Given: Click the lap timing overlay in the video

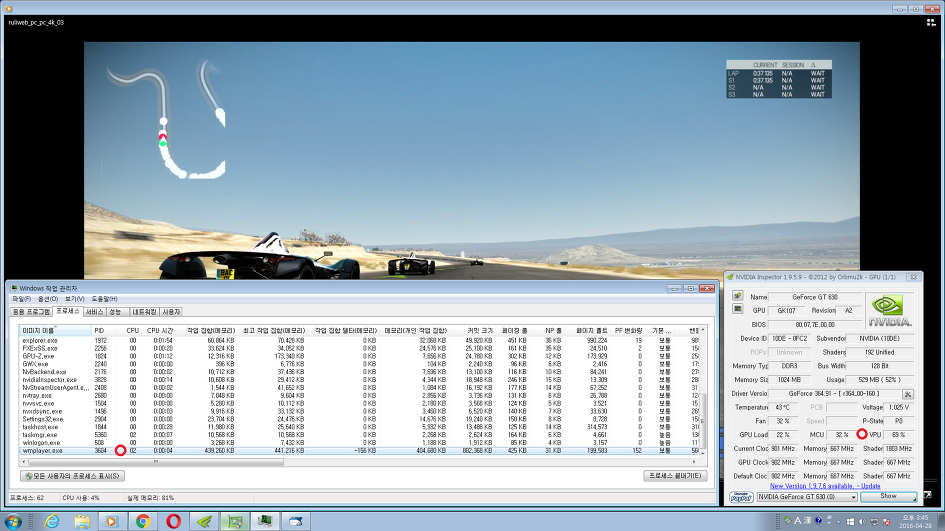Looking at the screenshot, I should coord(779,79).
